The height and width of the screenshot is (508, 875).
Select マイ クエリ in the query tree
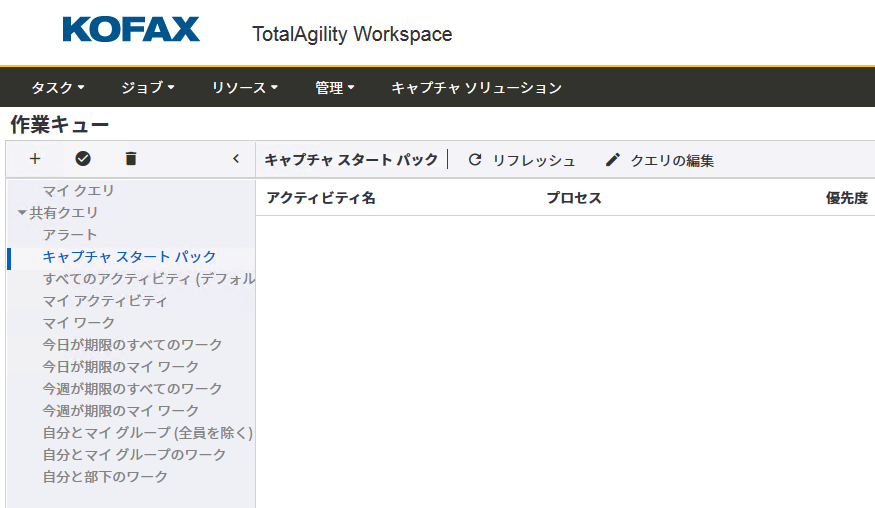pos(78,191)
